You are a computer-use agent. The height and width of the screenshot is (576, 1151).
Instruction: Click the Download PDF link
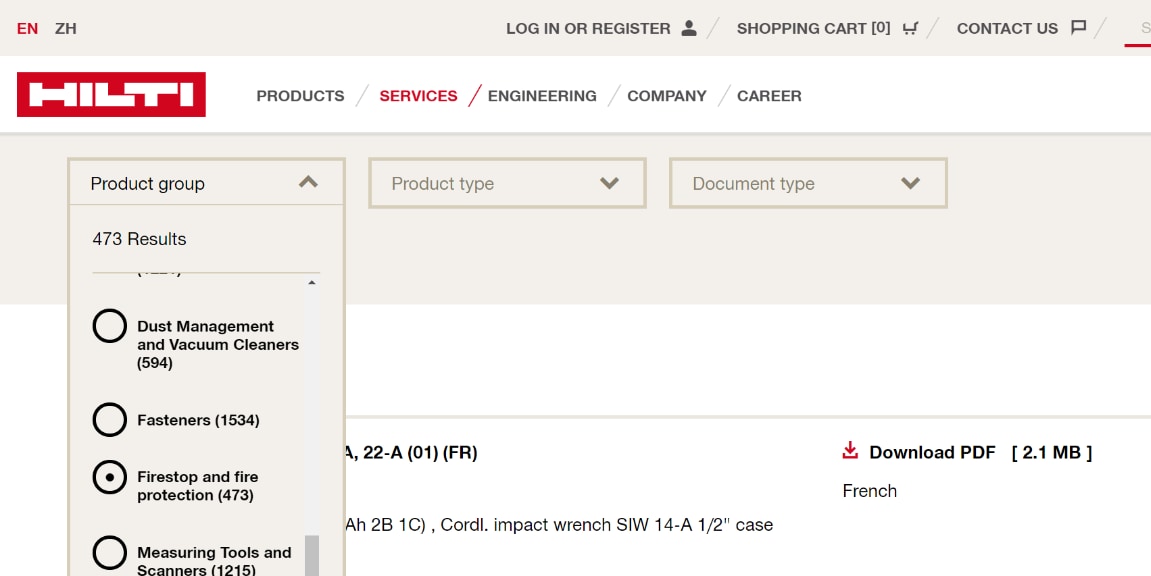(x=932, y=453)
